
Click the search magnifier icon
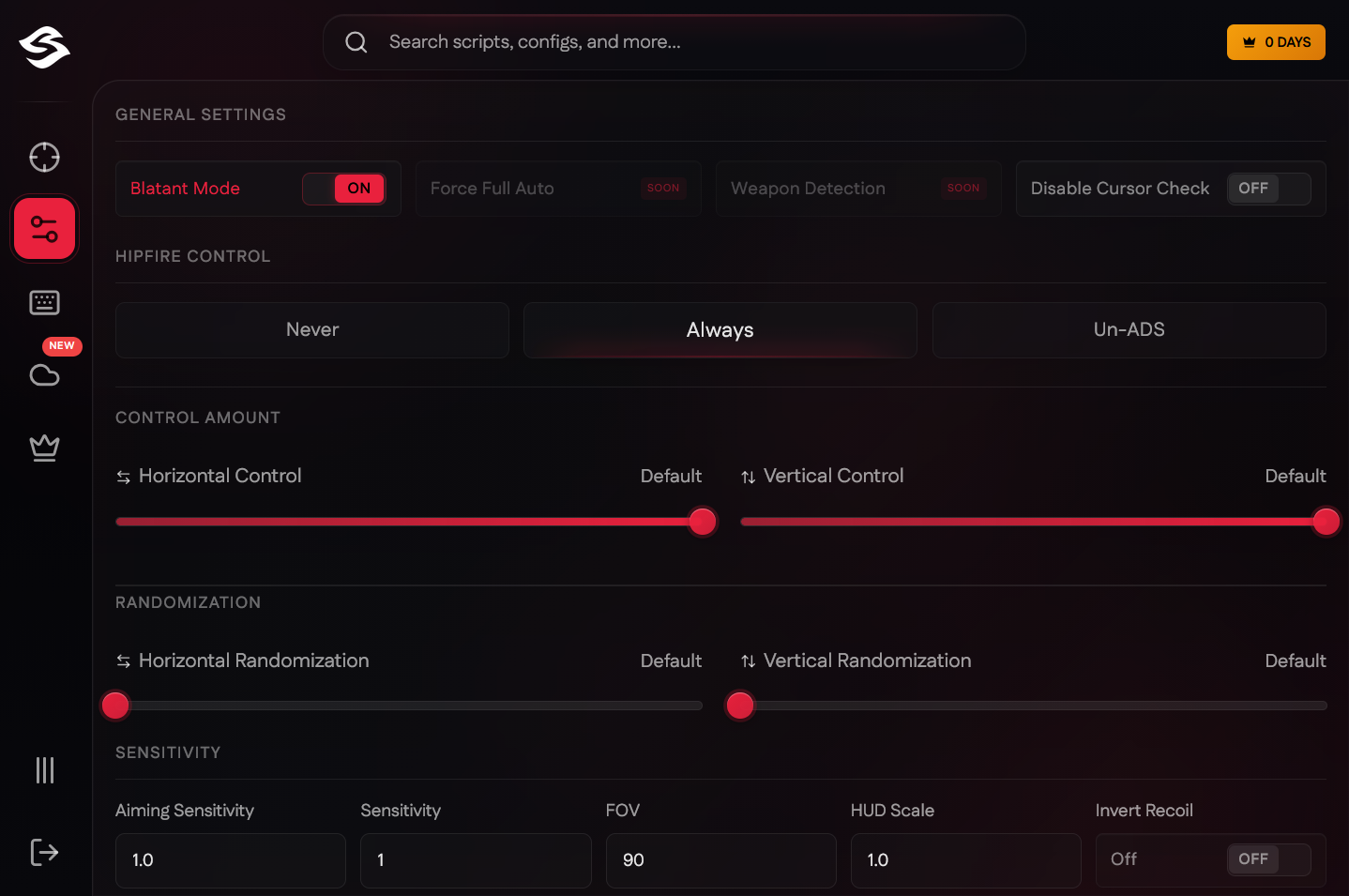coord(356,41)
